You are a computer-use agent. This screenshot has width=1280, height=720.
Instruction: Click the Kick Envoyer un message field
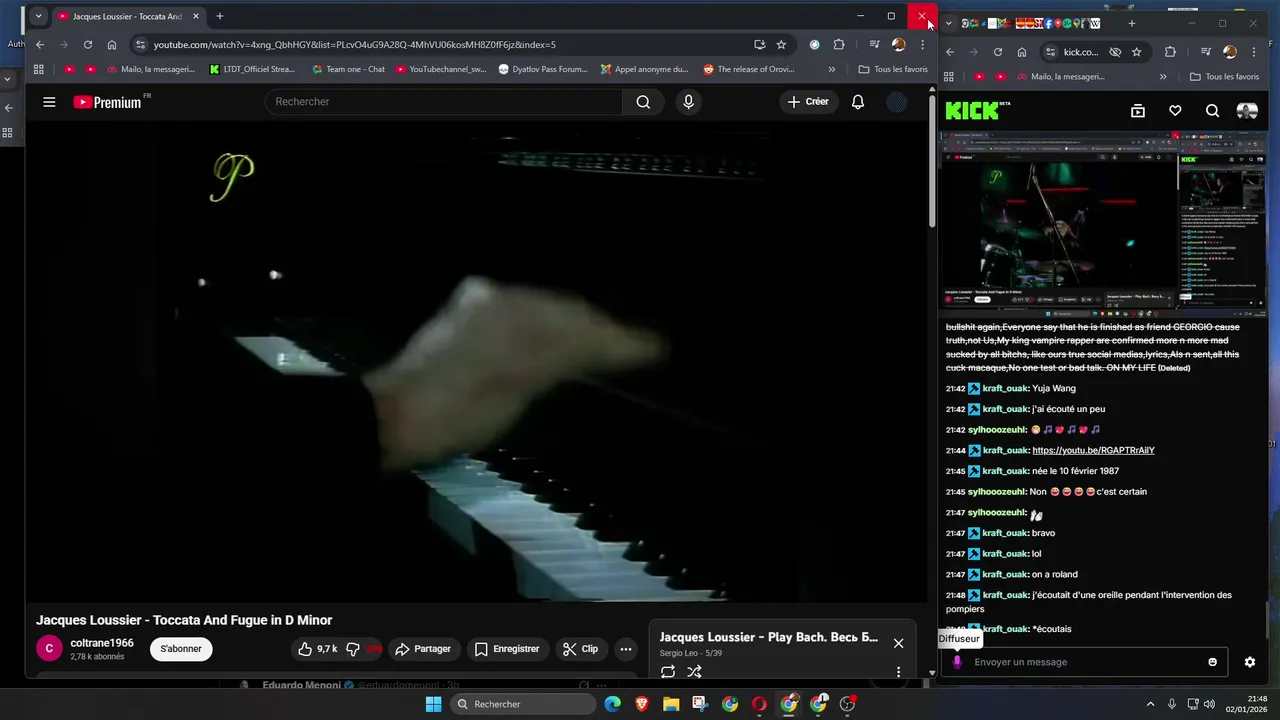(x=1086, y=662)
